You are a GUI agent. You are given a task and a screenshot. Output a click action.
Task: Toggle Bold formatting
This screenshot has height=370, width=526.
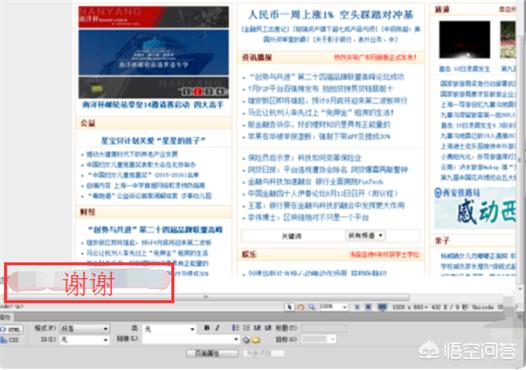[x=207, y=328]
